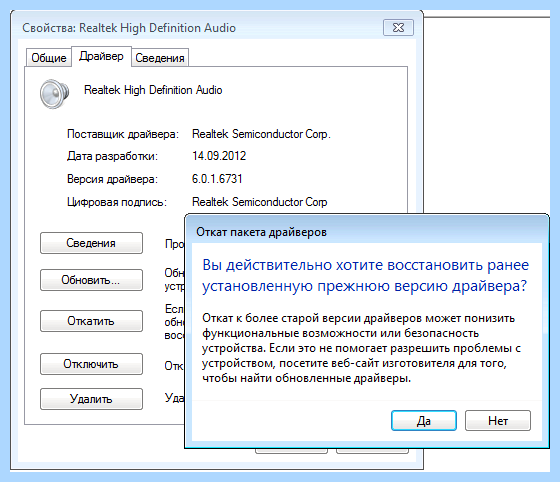The height and width of the screenshot is (482, 560).
Task: Close the Realtek properties window
Action: [398, 27]
